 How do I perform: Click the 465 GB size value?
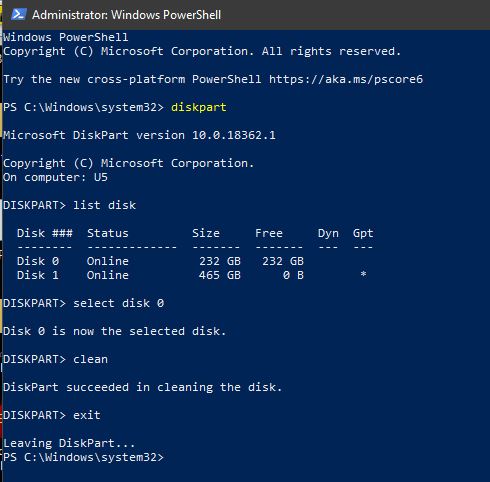point(220,275)
